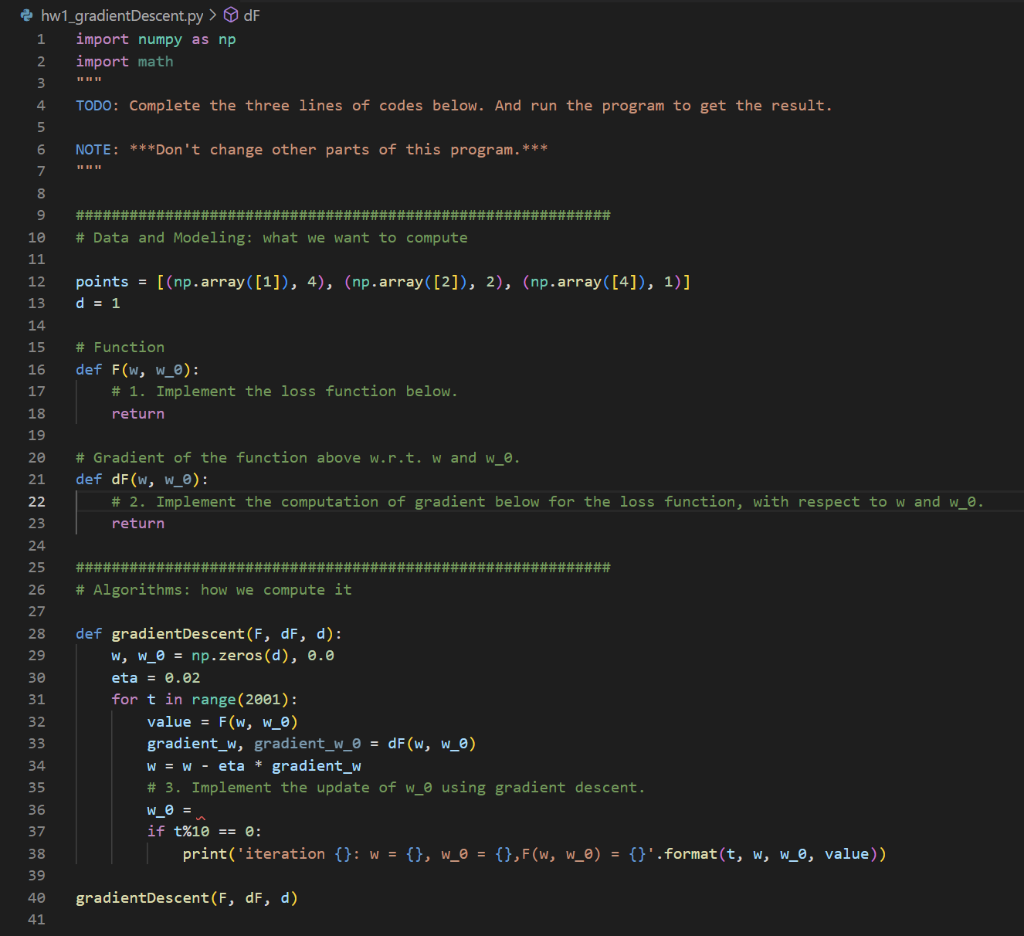Click the 'points' variable assignment
1024x936 pixels.
coord(383,282)
